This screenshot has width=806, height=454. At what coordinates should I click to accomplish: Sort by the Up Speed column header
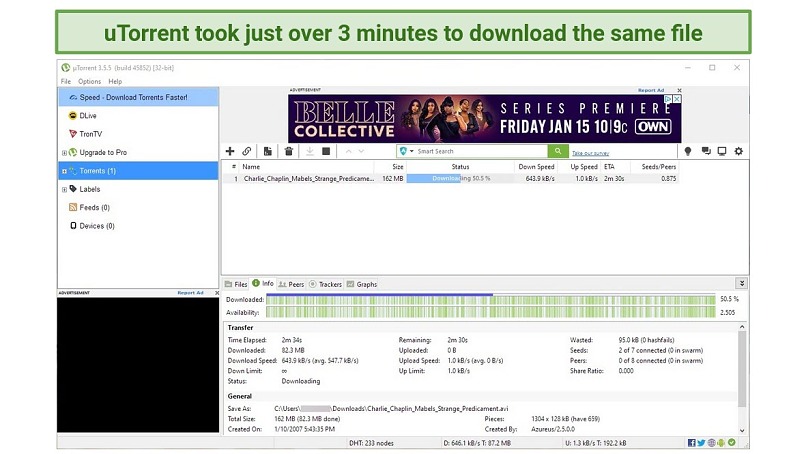579,167
